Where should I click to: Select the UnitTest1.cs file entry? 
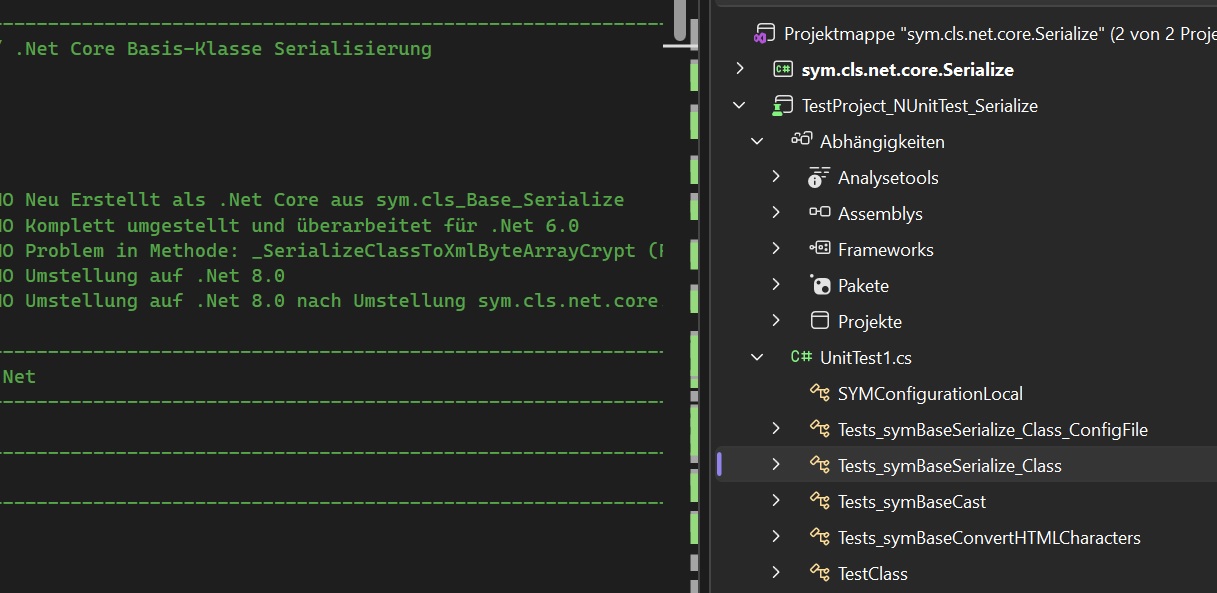tap(866, 358)
